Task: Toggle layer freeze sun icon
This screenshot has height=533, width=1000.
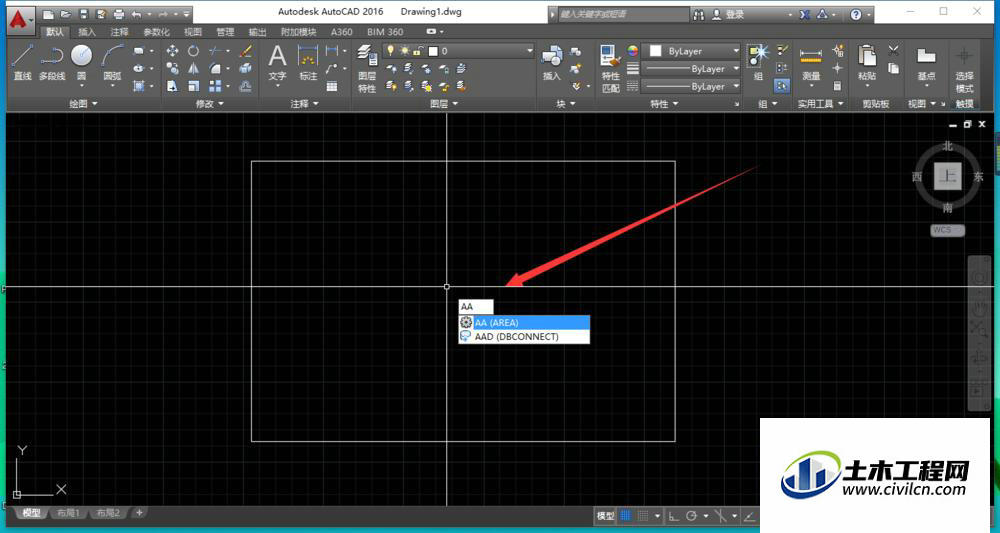Action: click(x=404, y=51)
